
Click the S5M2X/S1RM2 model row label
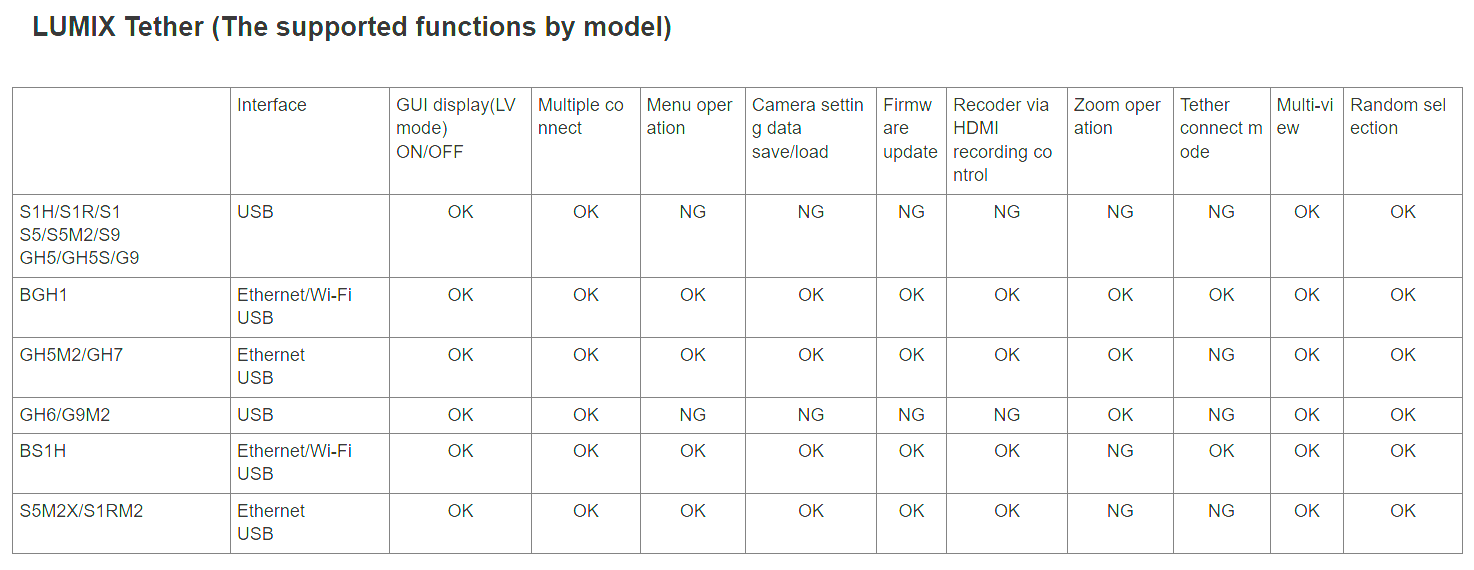point(81,511)
